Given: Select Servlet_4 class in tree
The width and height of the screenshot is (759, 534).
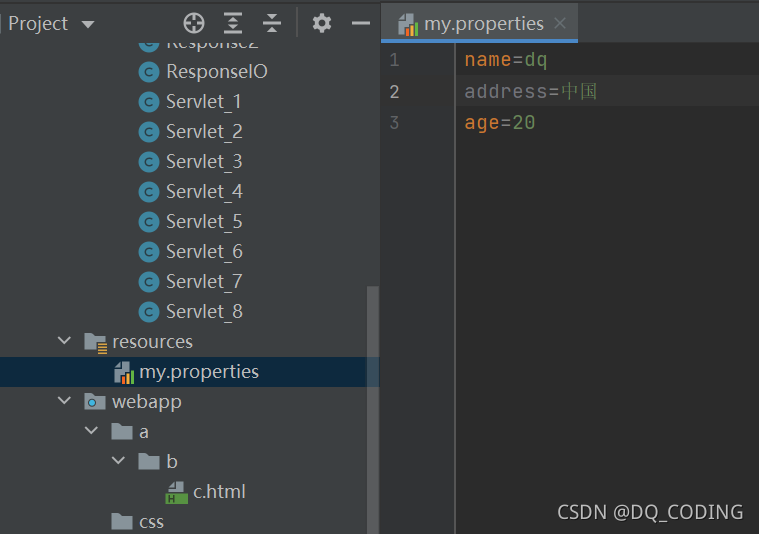Looking at the screenshot, I should pyautogui.click(x=204, y=192).
